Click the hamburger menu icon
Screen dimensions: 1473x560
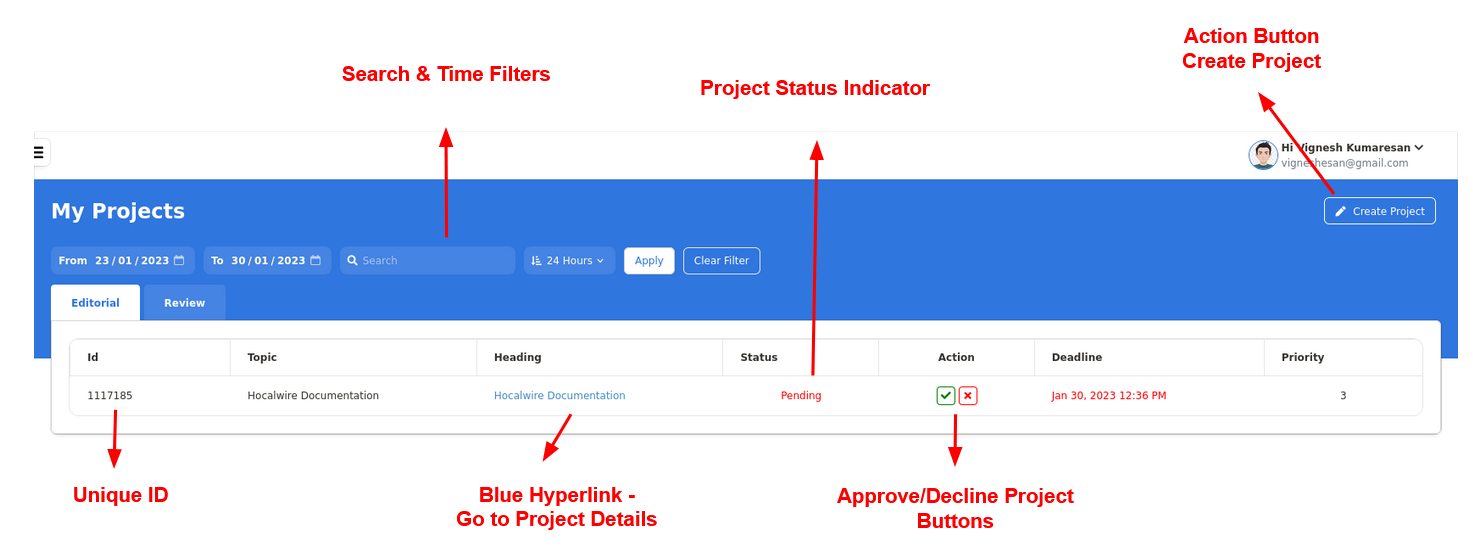coord(39,152)
